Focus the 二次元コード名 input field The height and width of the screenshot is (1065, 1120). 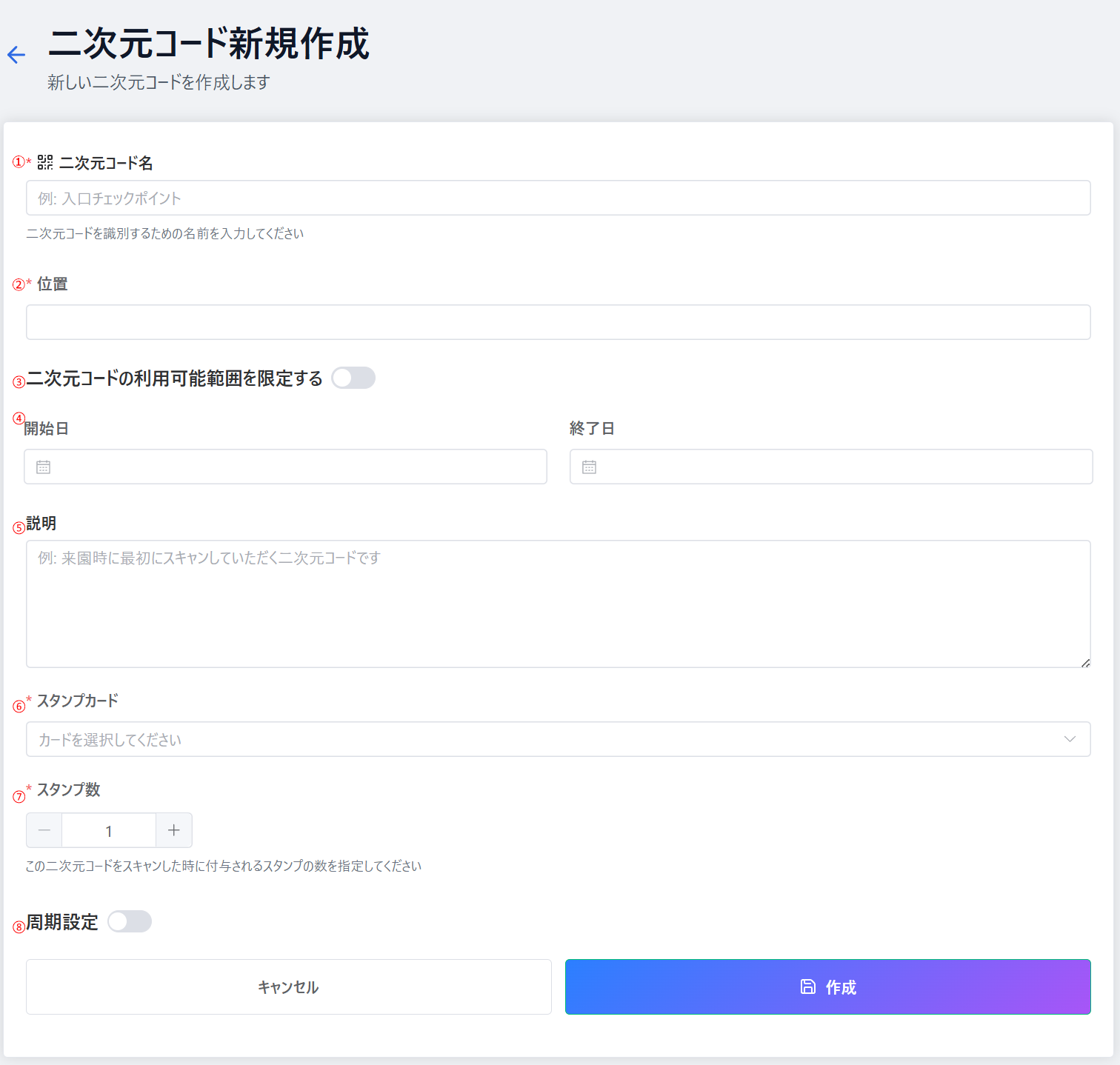[558, 198]
